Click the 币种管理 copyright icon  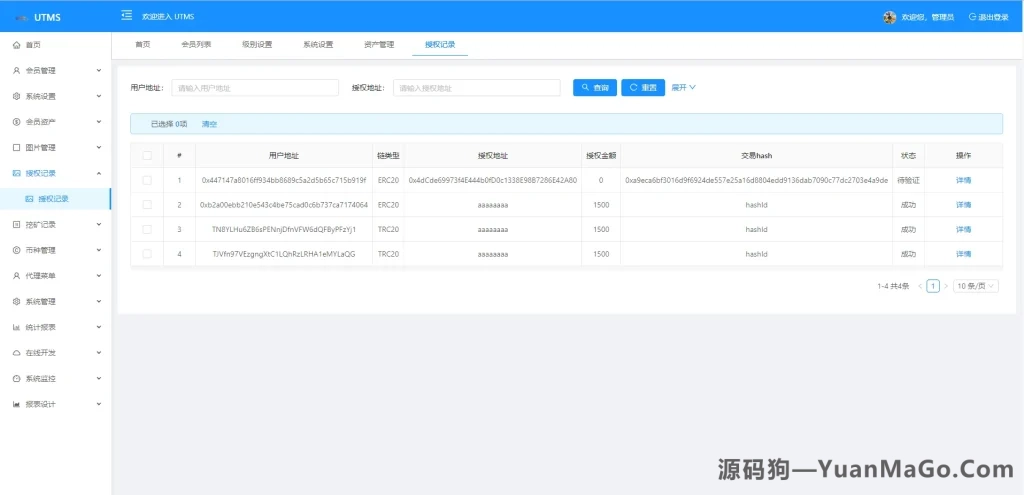click(x=17, y=250)
